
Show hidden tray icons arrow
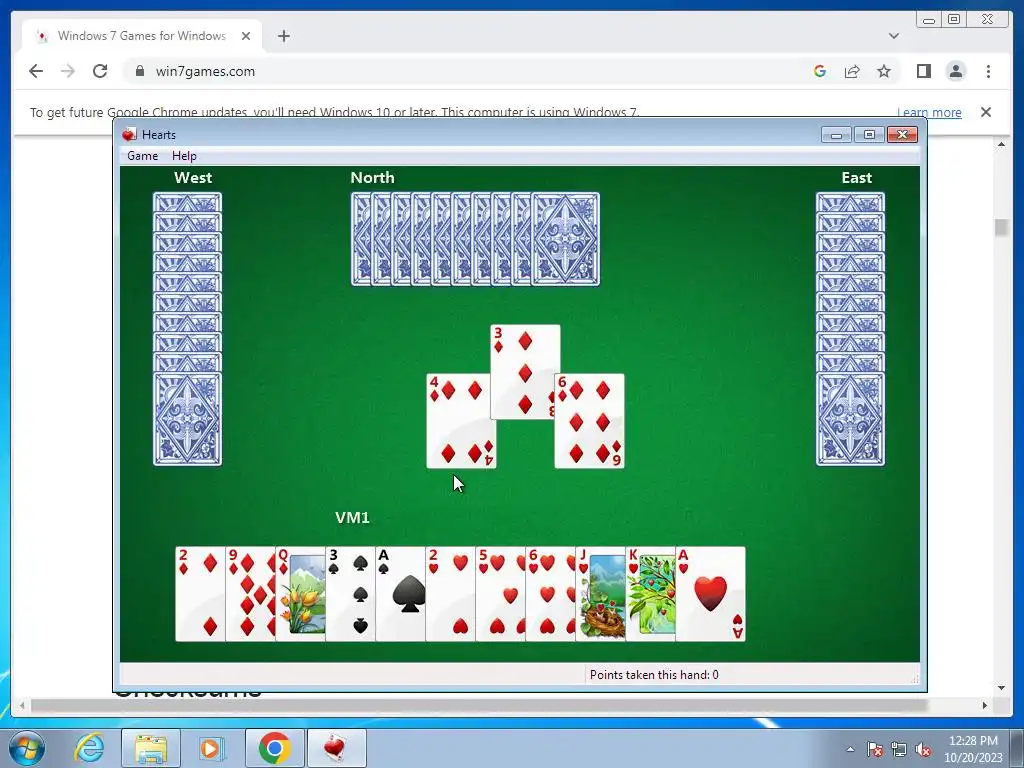850,749
